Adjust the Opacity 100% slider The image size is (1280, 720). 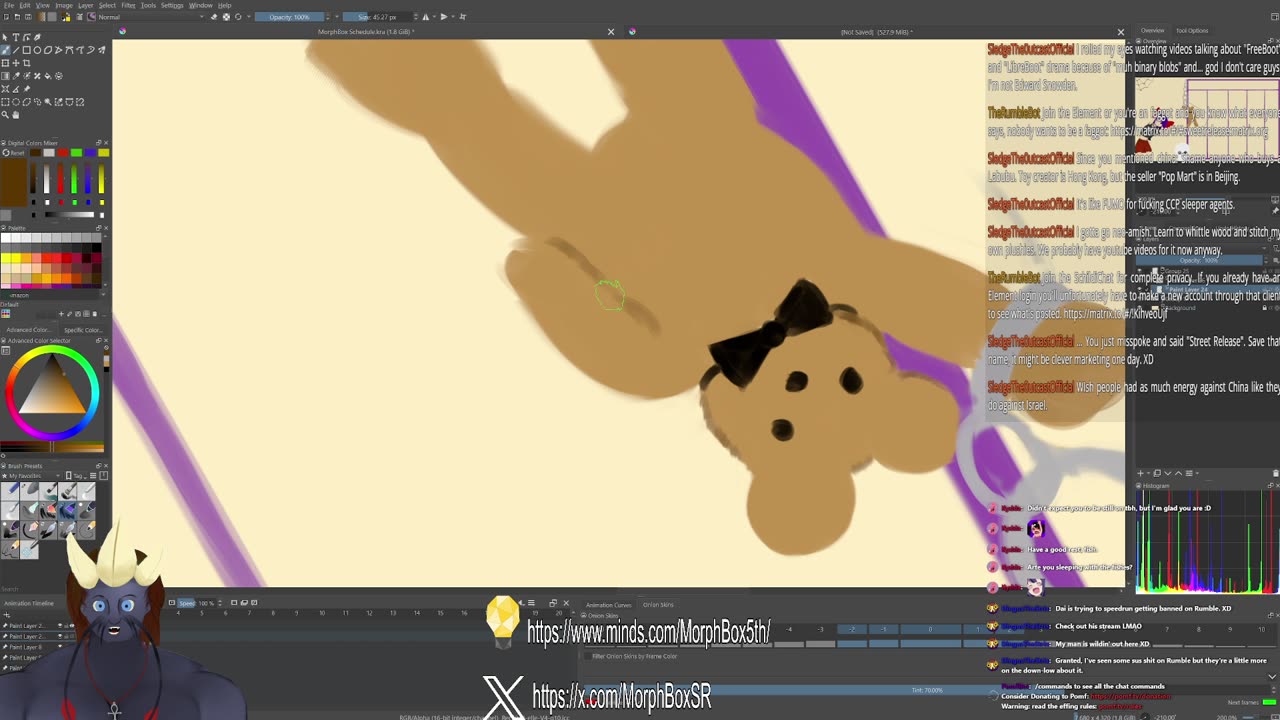pos(290,17)
